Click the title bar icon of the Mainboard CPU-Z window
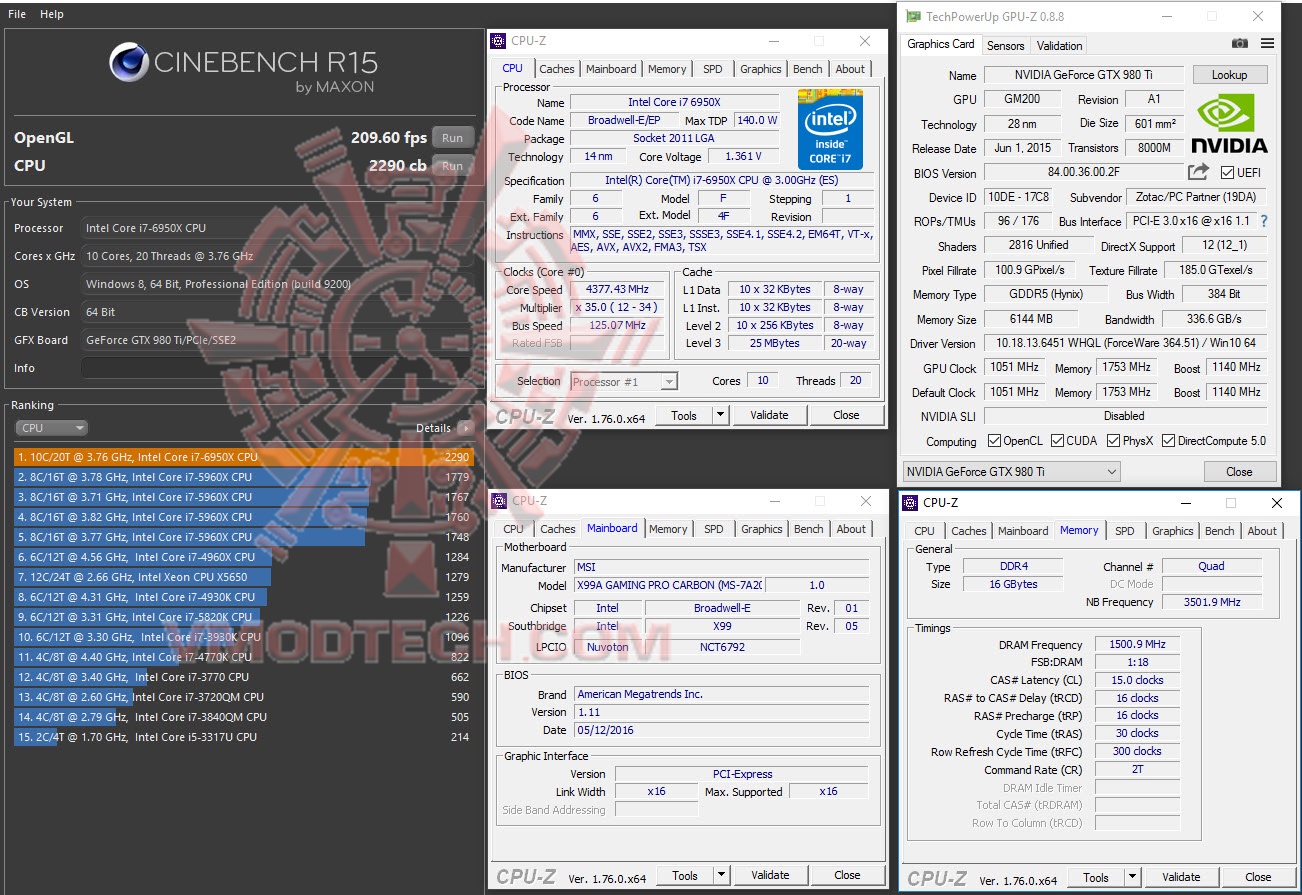 pos(500,501)
